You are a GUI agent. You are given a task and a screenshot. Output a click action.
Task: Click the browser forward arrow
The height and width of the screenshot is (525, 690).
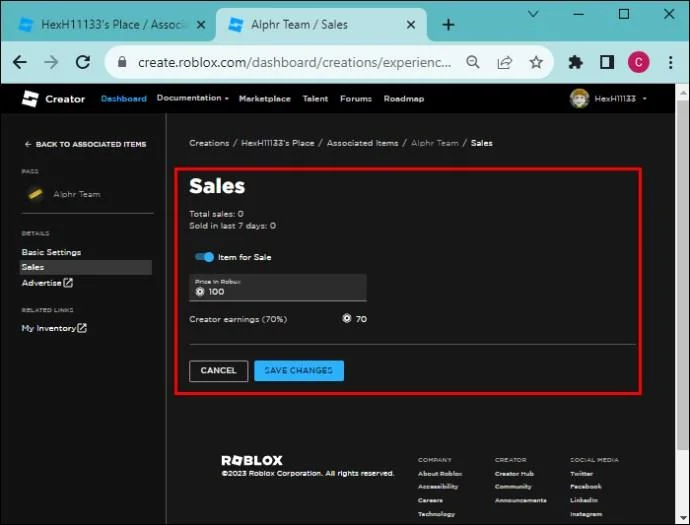pyautogui.click(x=51, y=62)
